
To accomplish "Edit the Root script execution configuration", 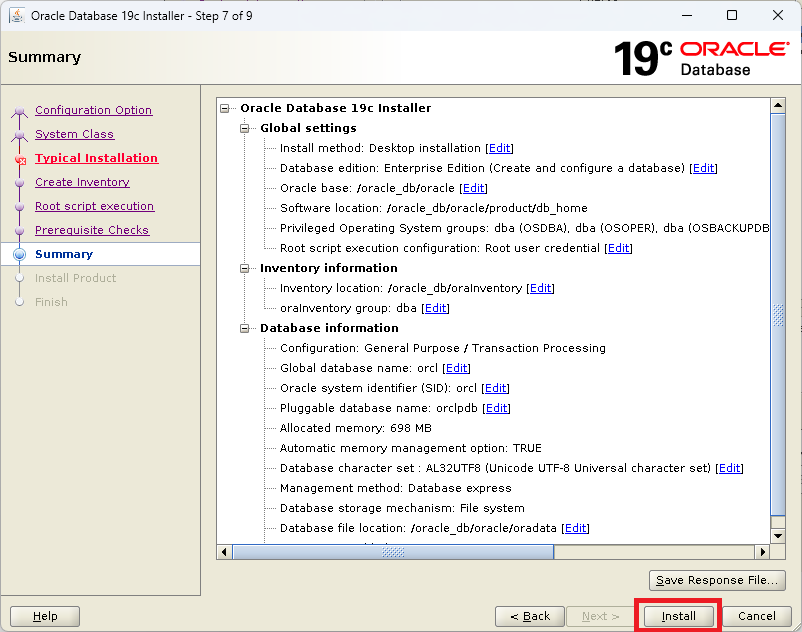I will click(x=618, y=248).
